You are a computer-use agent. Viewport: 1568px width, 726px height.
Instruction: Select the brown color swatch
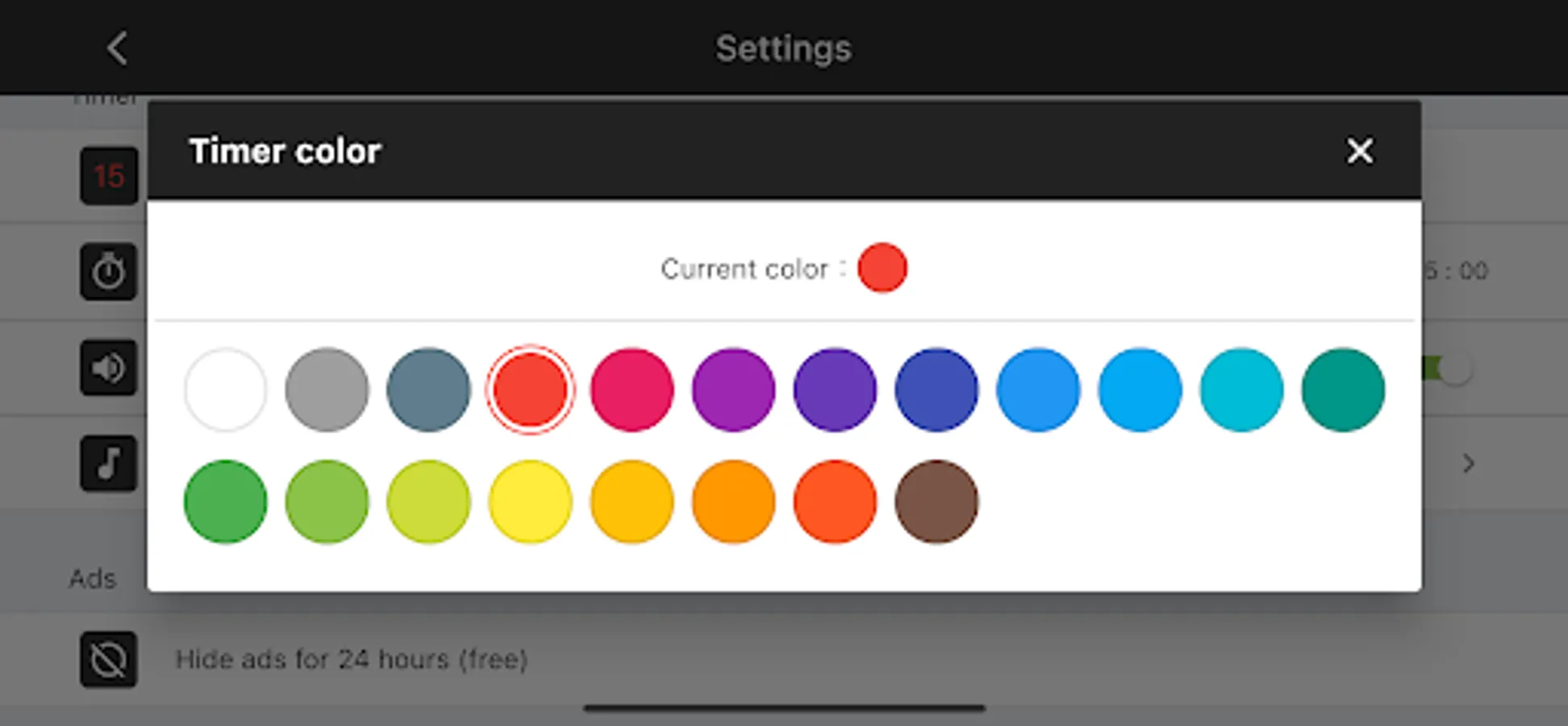click(936, 502)
